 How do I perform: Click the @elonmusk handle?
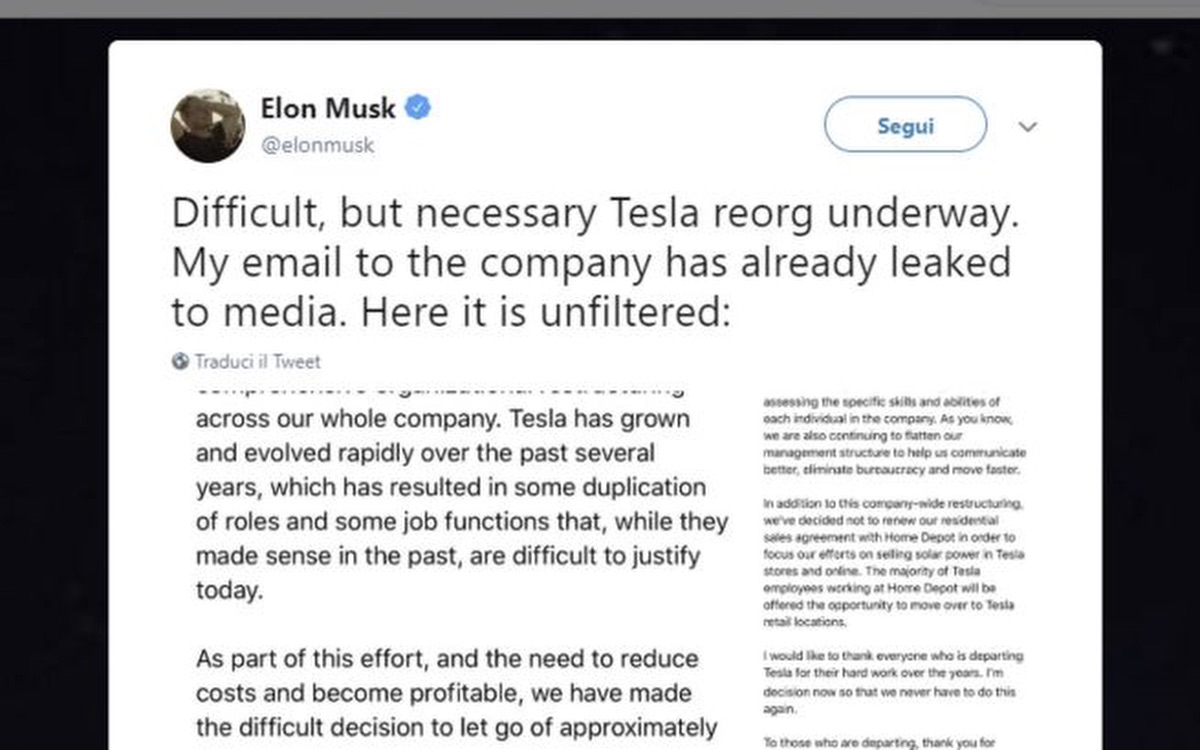(317, 145)
